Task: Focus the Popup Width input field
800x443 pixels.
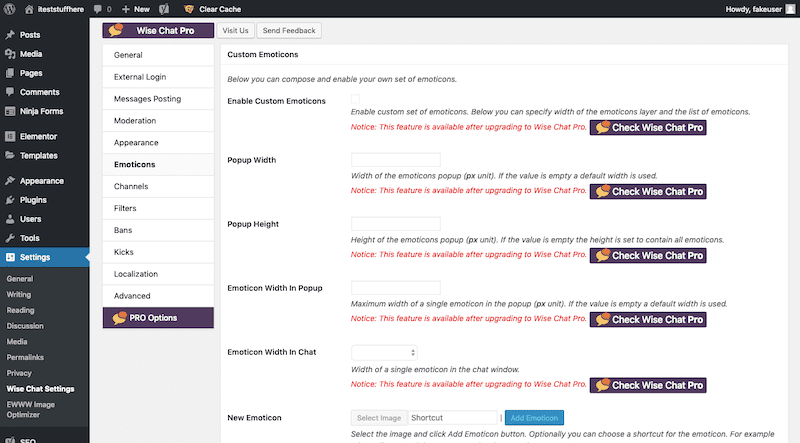Action: pyautogui.click(x=395, y=160)
